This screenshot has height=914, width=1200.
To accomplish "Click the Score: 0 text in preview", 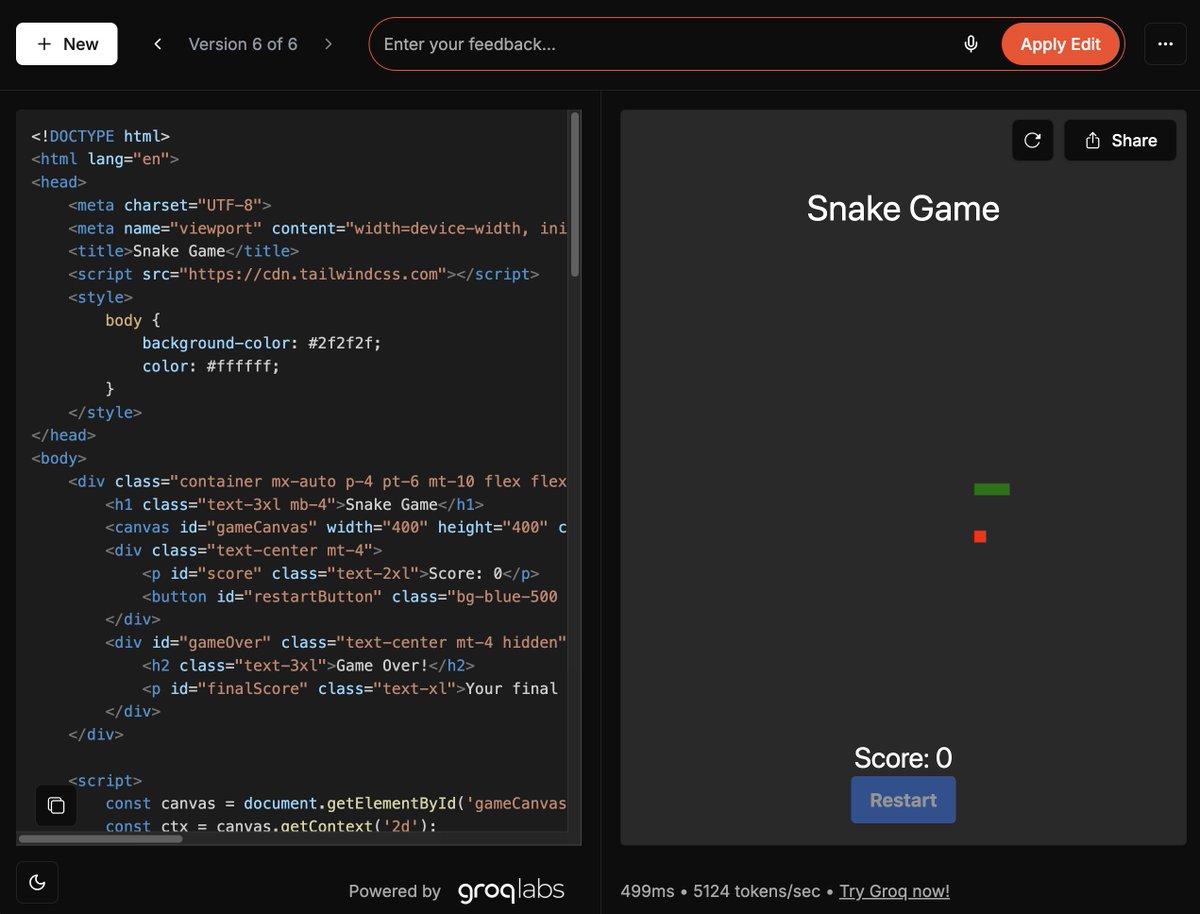I will (903, 758).
